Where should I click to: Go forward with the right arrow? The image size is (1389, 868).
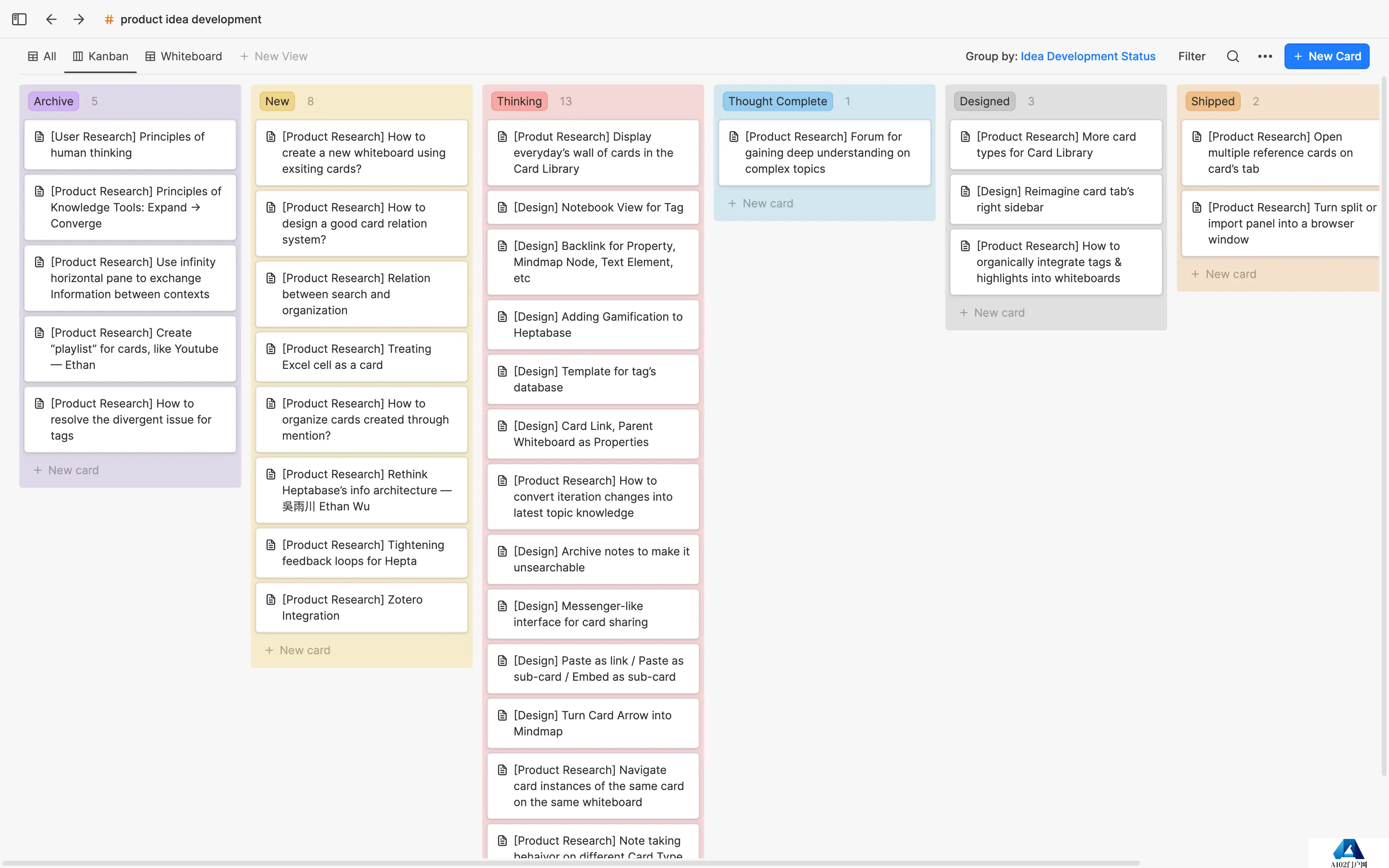(79, 19)
